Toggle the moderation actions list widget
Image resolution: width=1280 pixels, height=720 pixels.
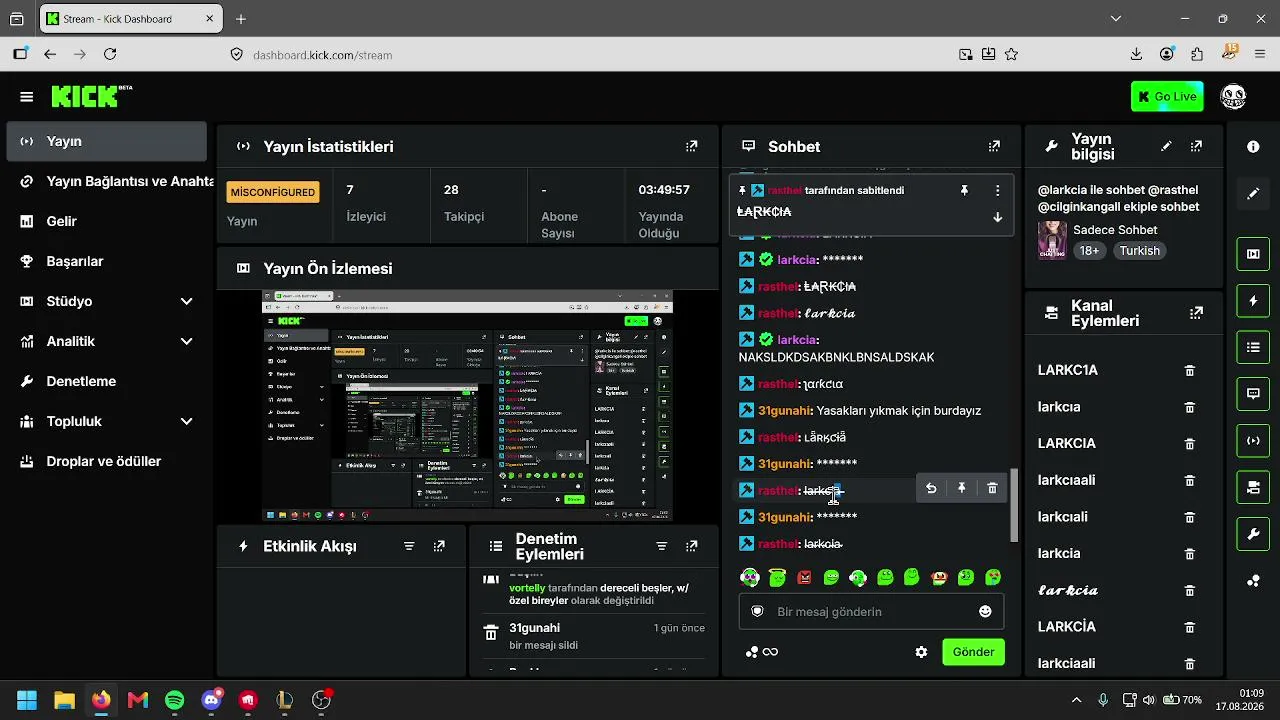[1253, 347]
